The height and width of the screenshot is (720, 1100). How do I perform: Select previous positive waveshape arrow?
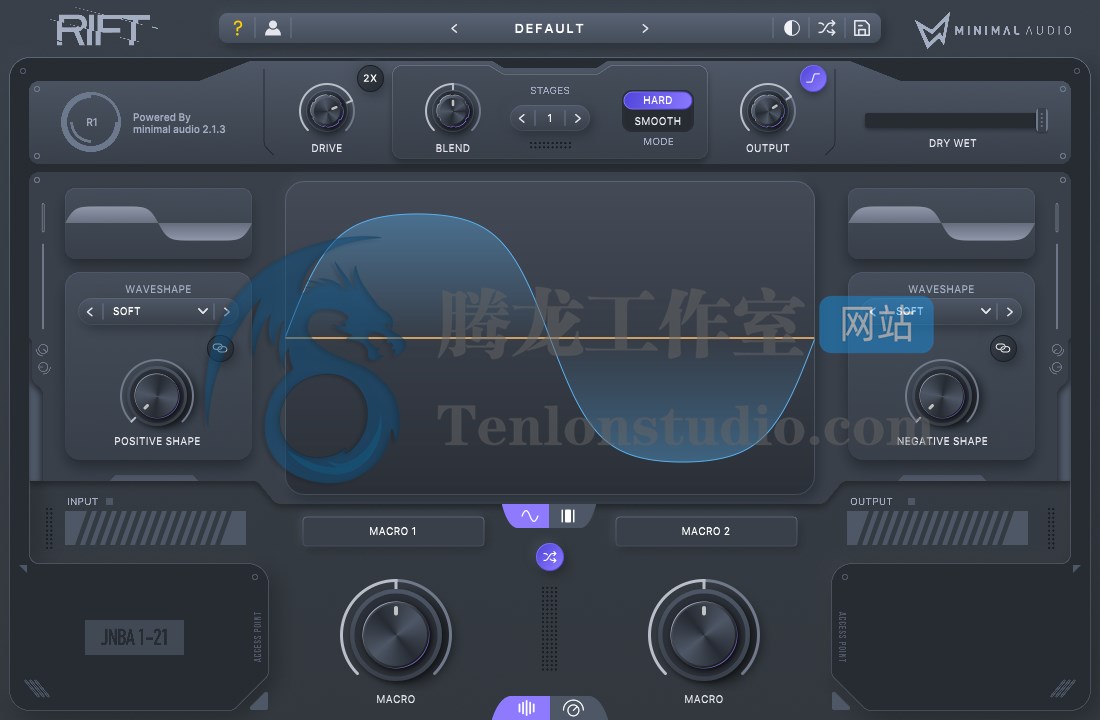point(90,312)
